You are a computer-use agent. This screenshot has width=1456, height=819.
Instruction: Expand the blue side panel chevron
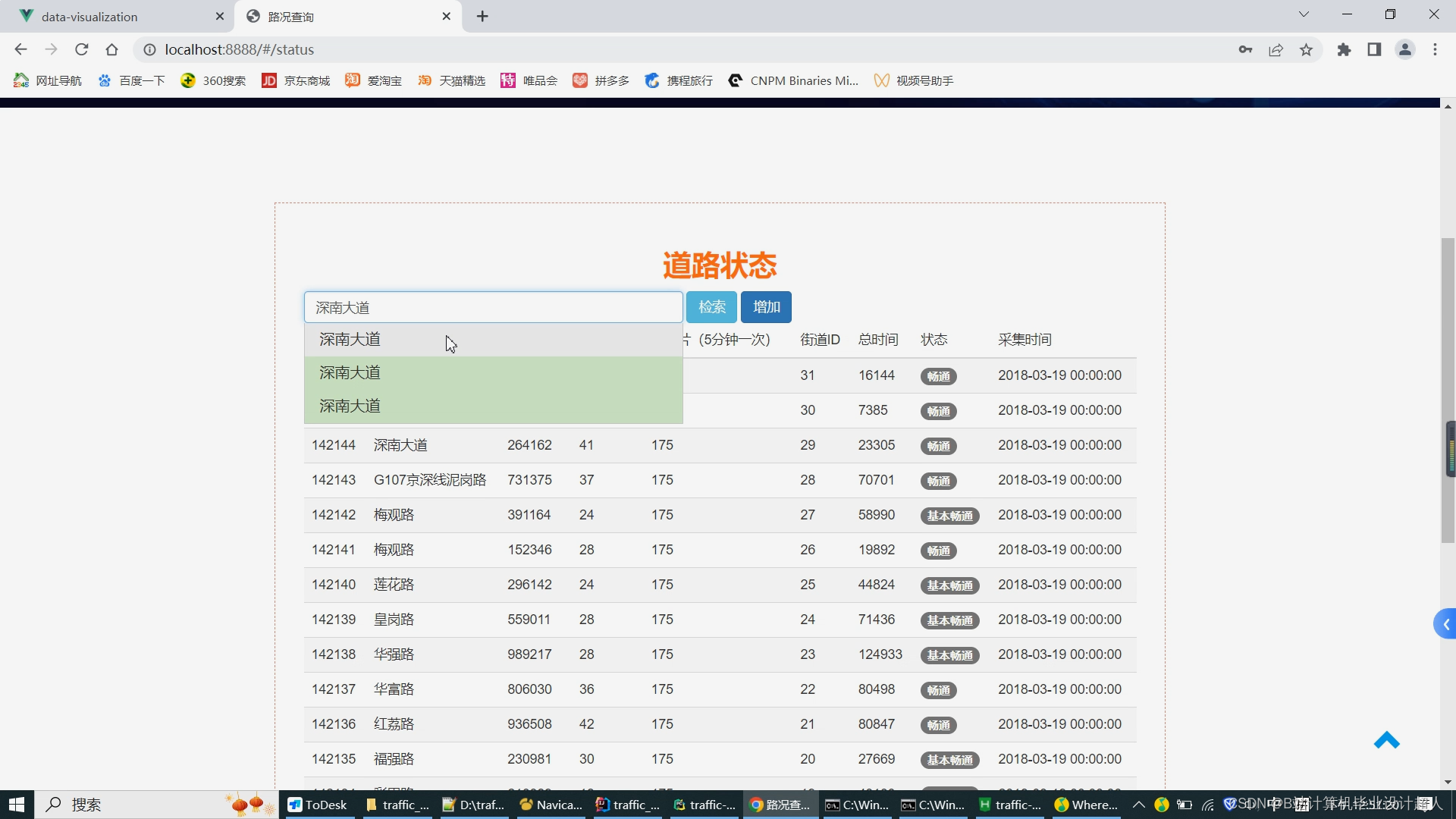click(x=1446, y=624)
